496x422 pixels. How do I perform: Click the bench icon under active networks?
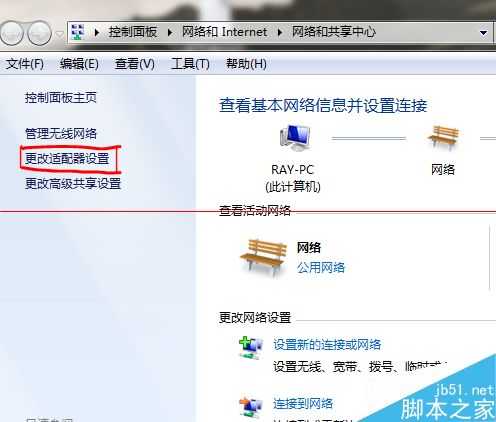pyautogui.click(x=263, y=257)
